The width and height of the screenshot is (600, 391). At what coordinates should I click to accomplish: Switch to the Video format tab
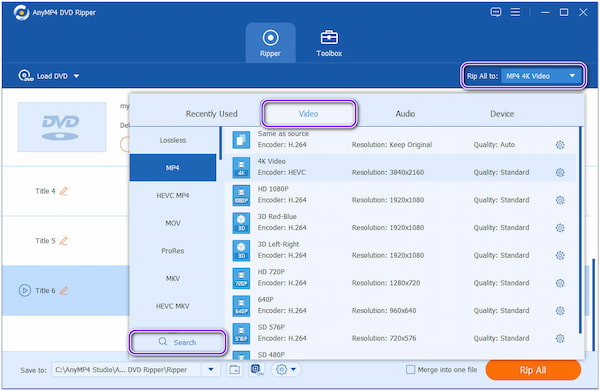coord(308,114)
